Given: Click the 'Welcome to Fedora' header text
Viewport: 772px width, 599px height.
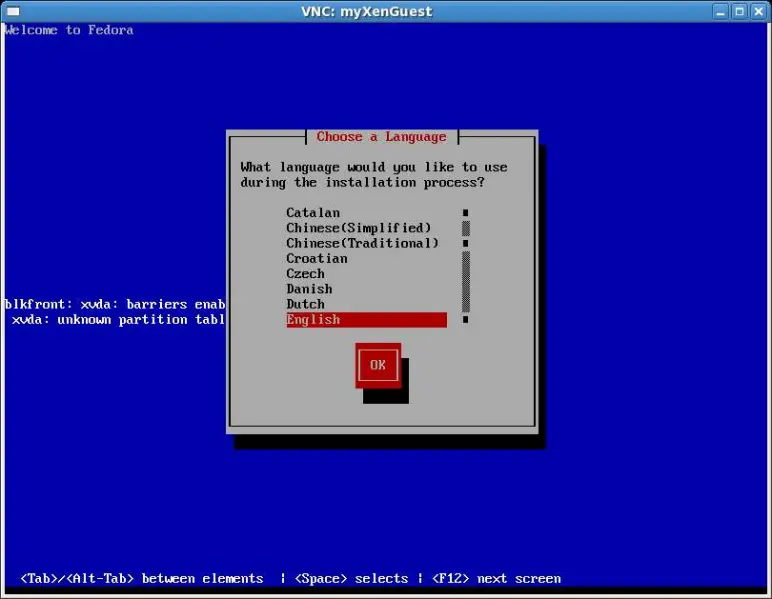Looking at the screenshot, I should (69, 30).
